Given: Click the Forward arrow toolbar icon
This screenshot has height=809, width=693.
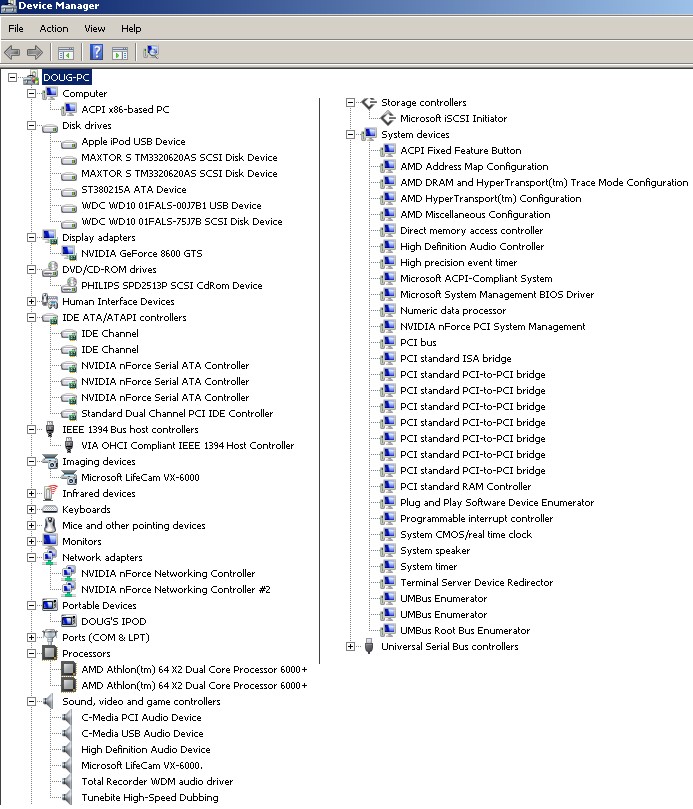Looking at the screenshot, I should (x=35, y=52).
